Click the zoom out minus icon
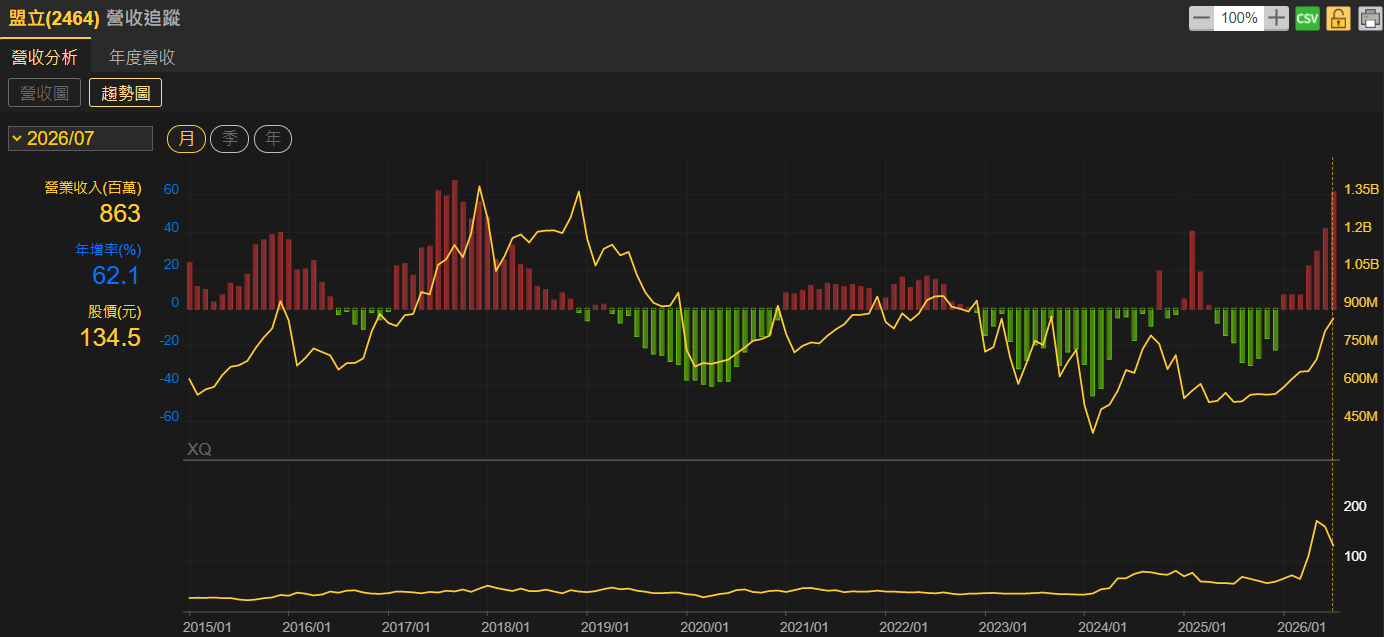 (1201, 18)
